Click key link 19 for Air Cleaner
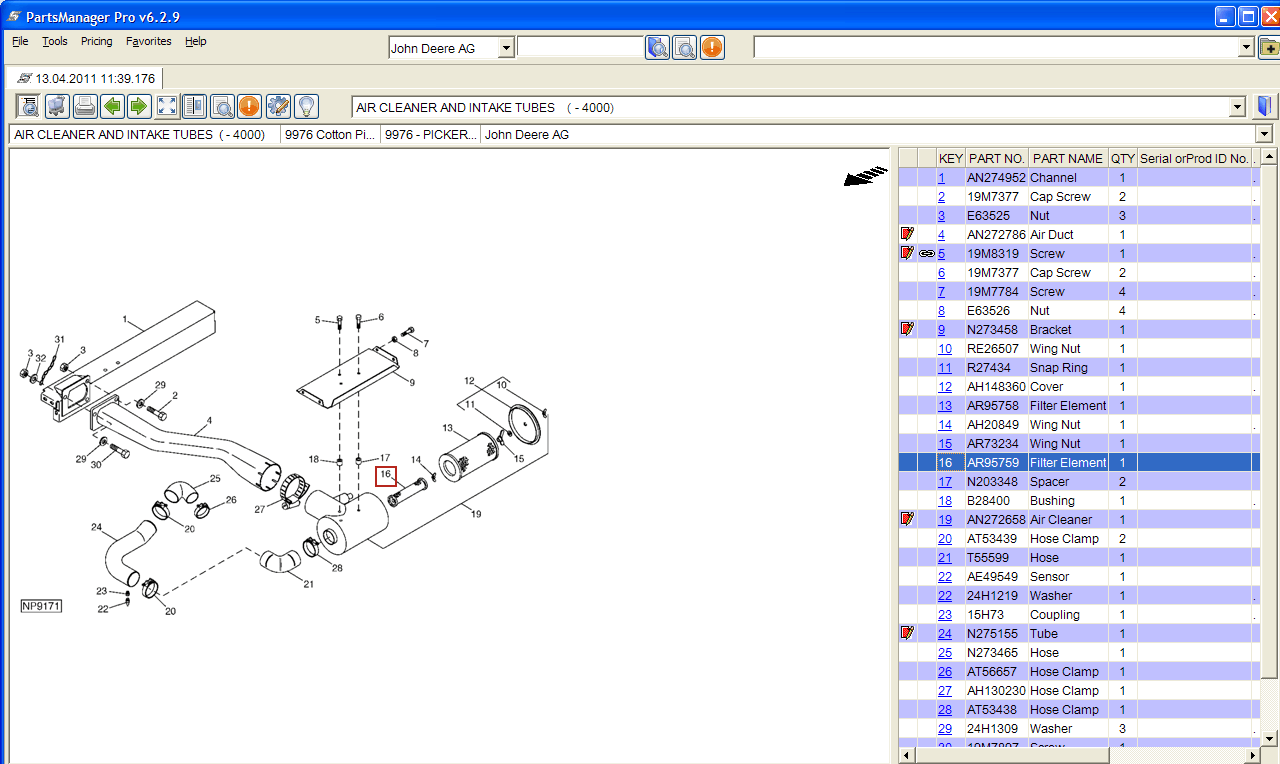This screenshot has height=764, width=1280. click(944, 520)
